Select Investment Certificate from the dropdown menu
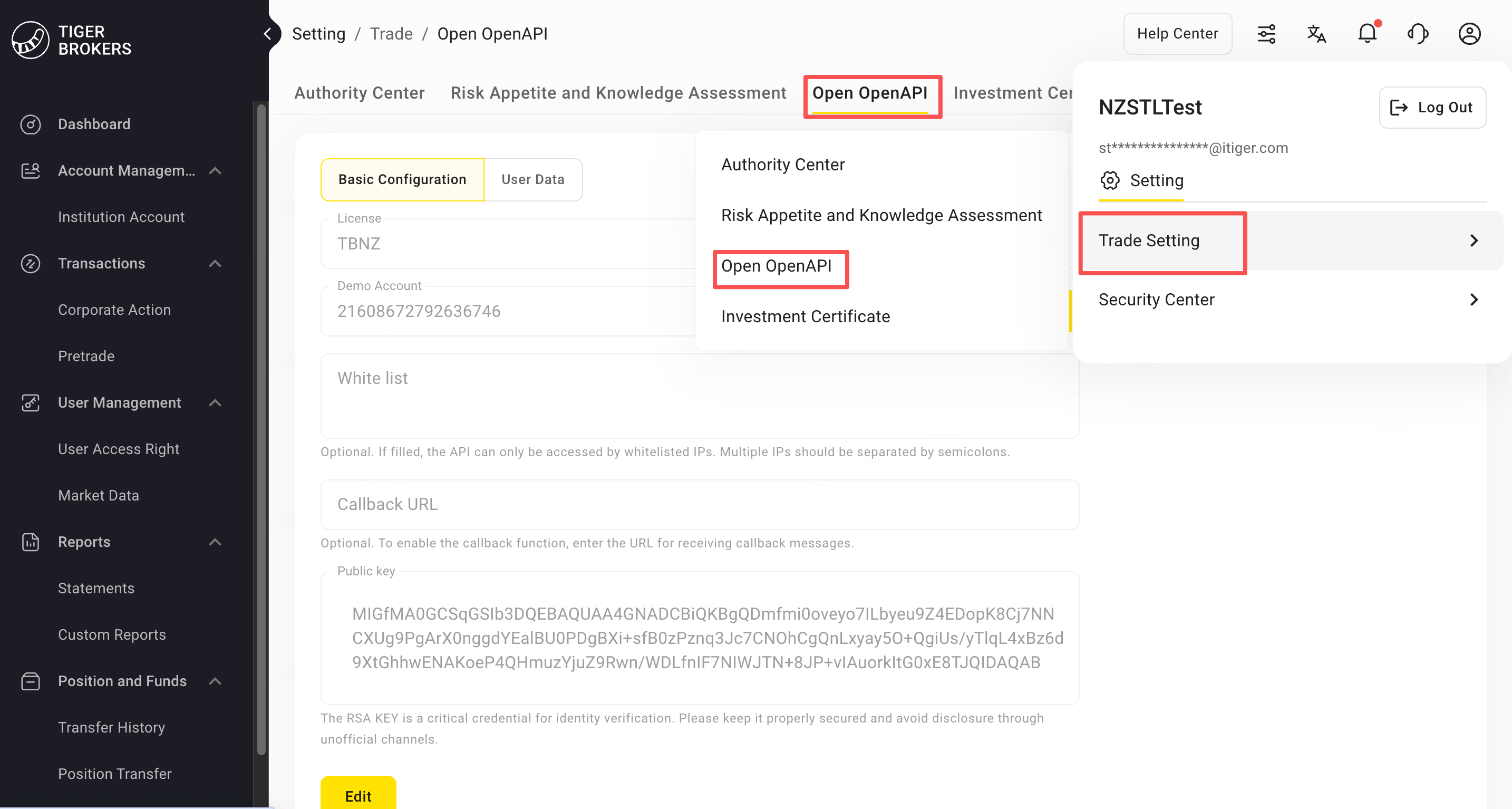The height and width of the screenshot is (809, 1512). (806, 316)
